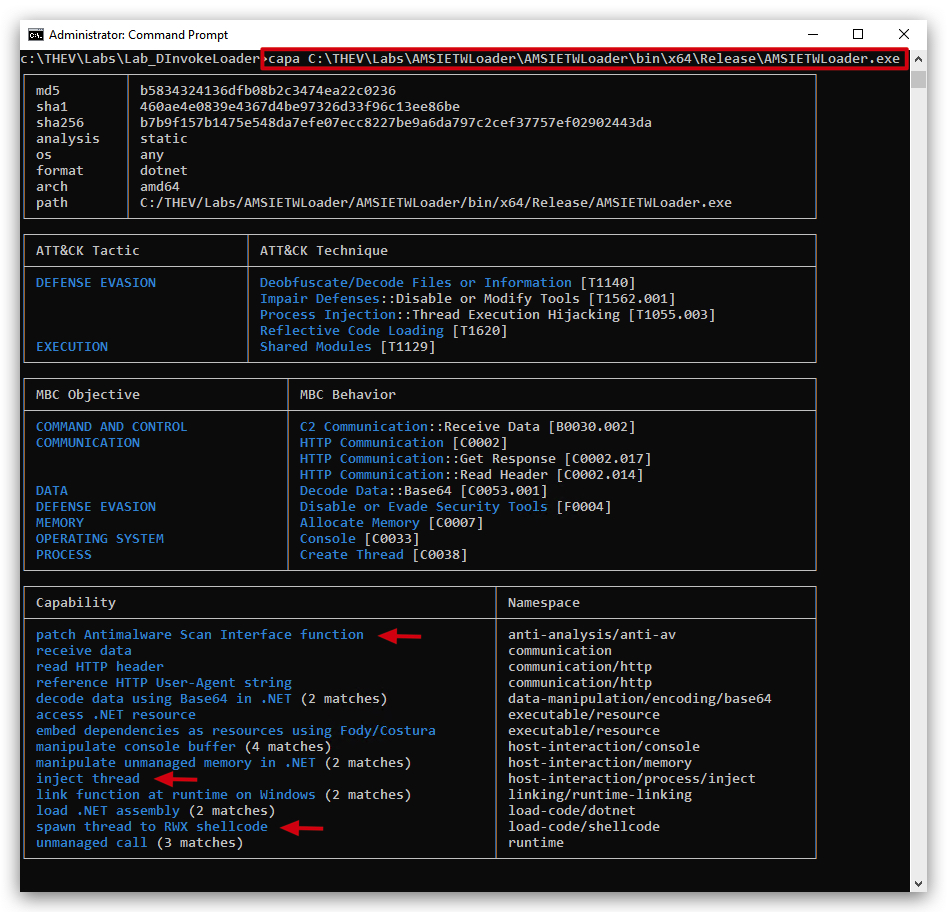Click the scrollbar down arrow

tap(918, 884)
